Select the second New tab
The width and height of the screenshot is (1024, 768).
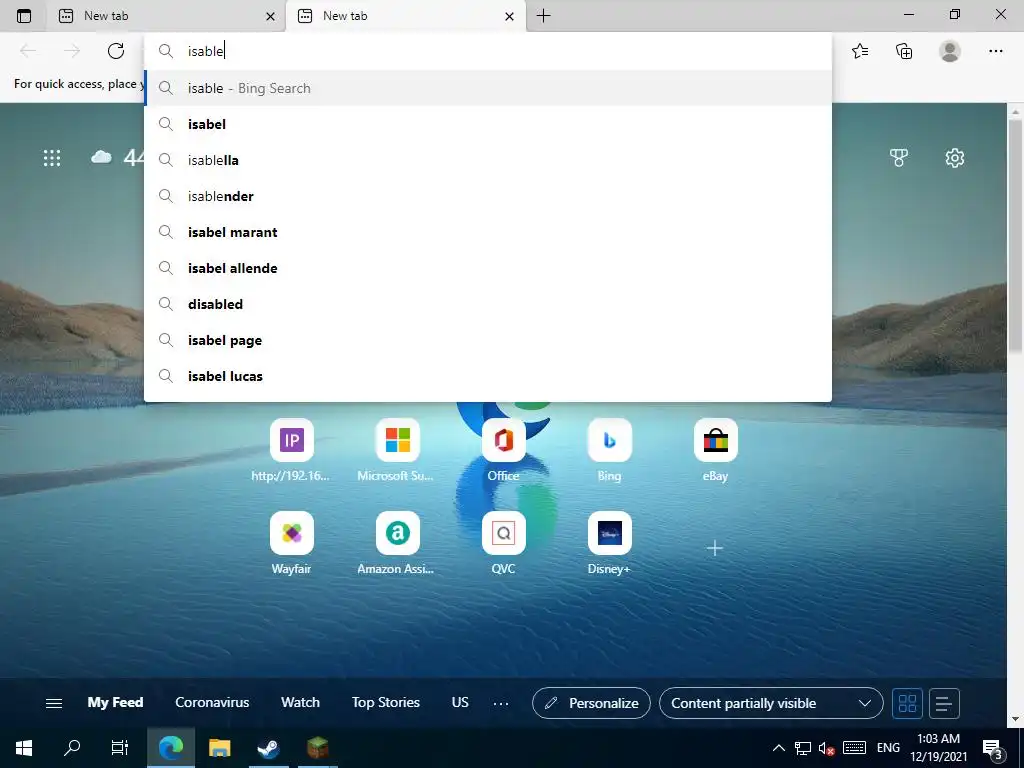[404, 16]
